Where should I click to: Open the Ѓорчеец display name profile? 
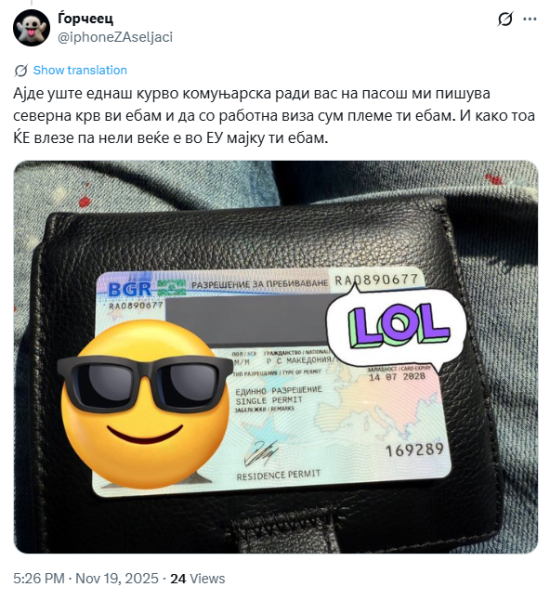[85, 19]
